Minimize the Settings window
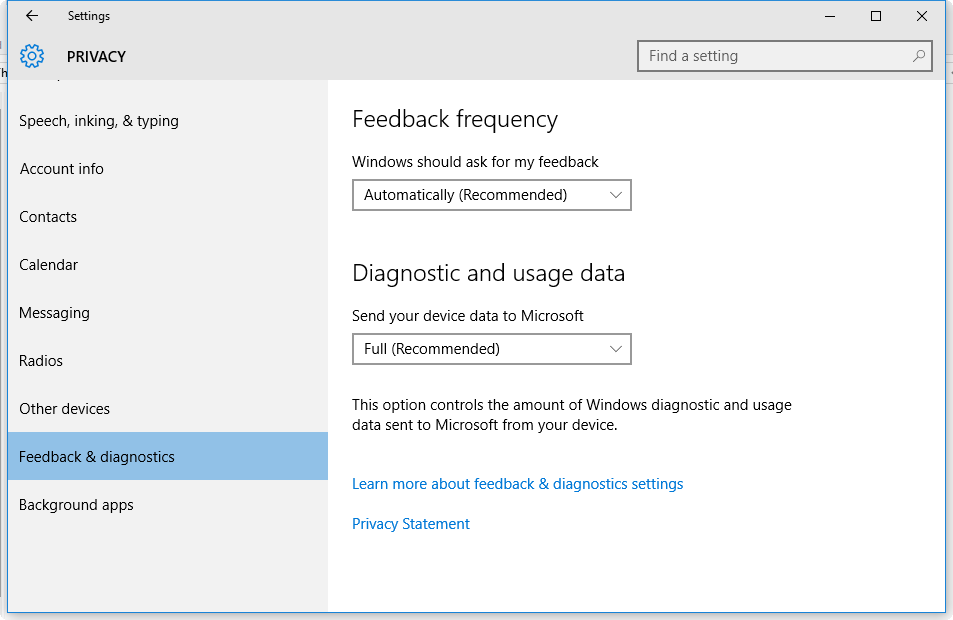The image size is (953, 620). [x=830, y=16]
